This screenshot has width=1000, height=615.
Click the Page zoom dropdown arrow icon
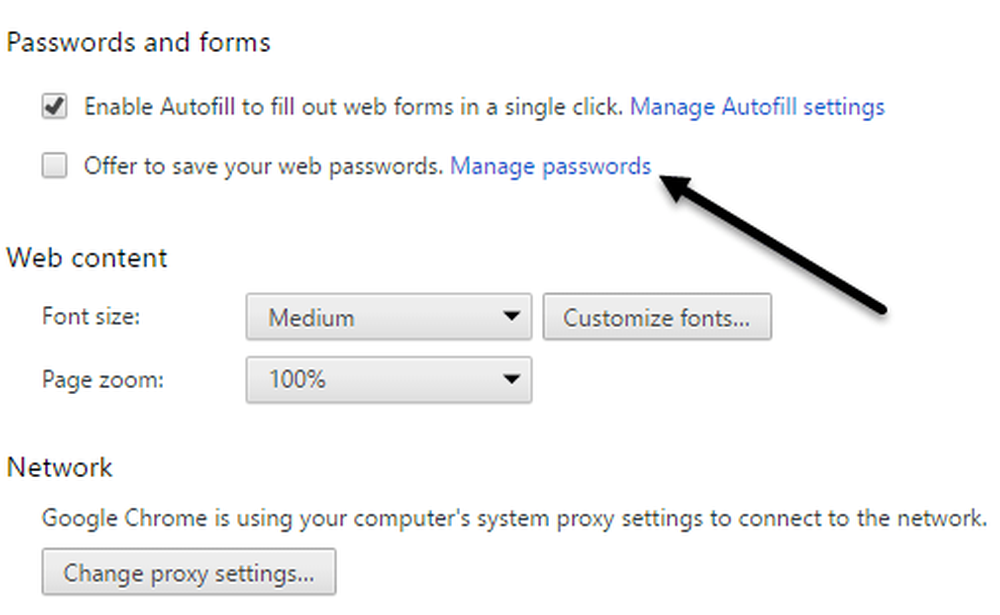point(511,379)
